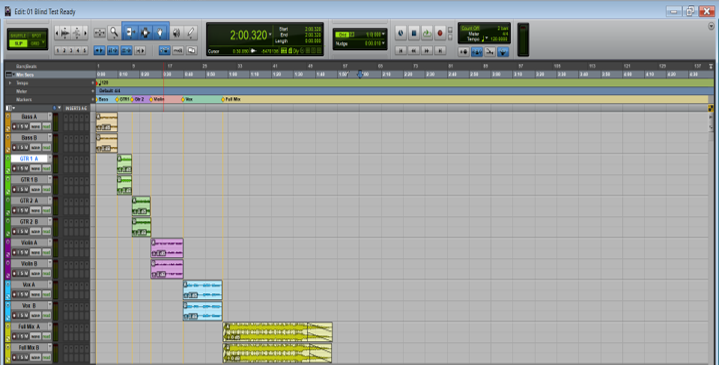719x365 pixels.
Task: Click Go to End transport button
Action: pos(440,50)
